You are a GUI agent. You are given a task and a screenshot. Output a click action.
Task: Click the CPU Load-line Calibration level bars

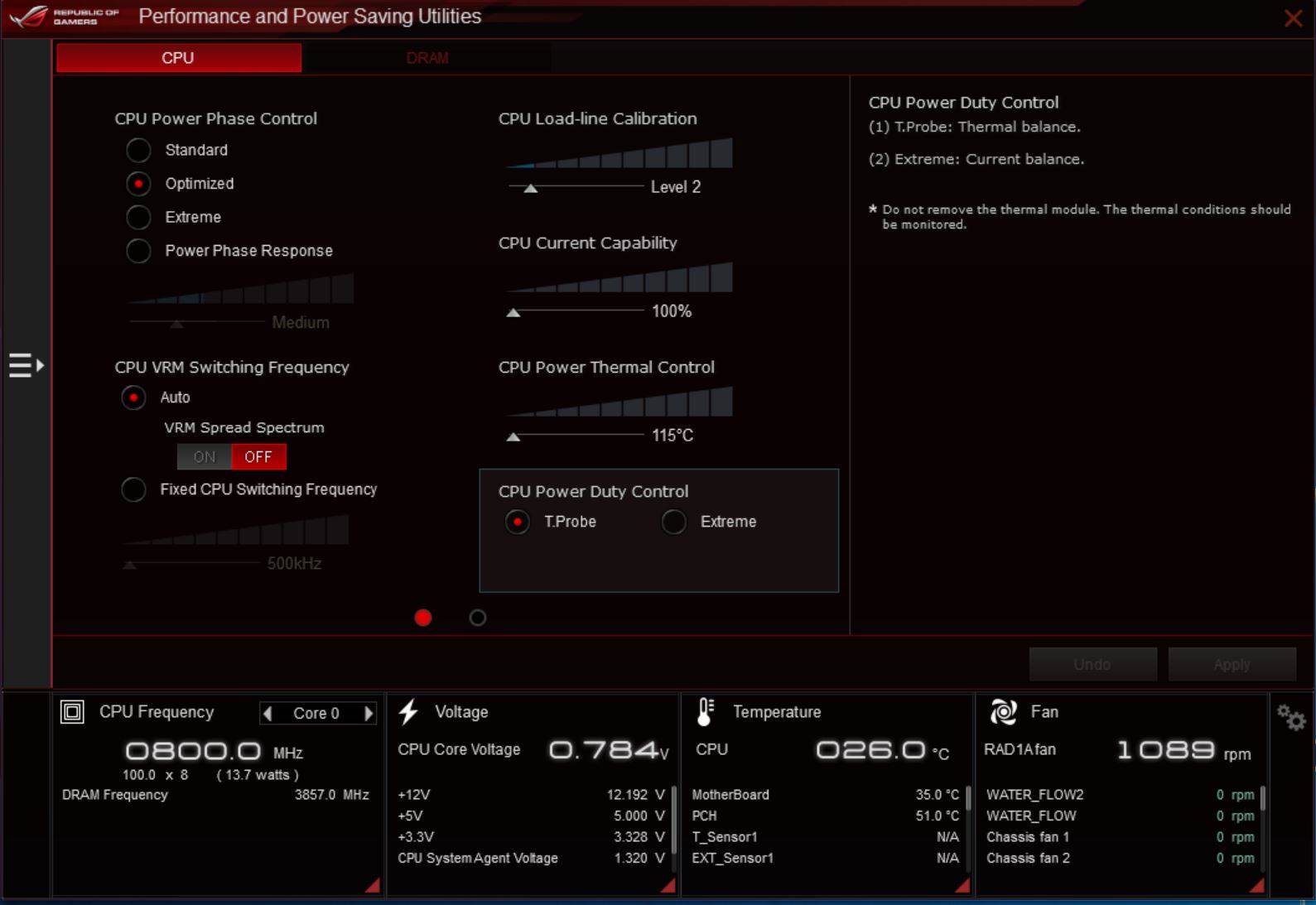(619, 153)
